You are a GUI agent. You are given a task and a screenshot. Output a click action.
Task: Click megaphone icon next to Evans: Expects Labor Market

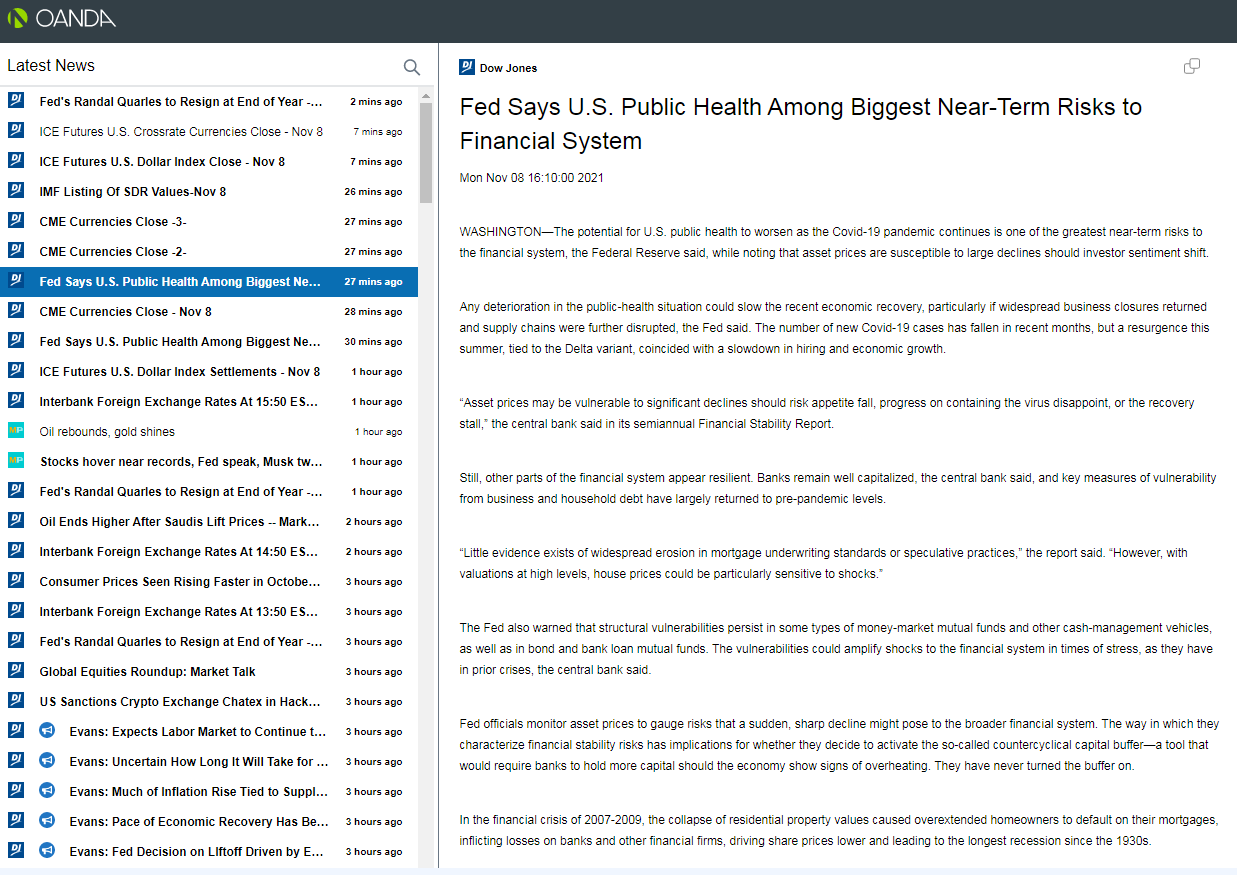(x=46, y=731)
